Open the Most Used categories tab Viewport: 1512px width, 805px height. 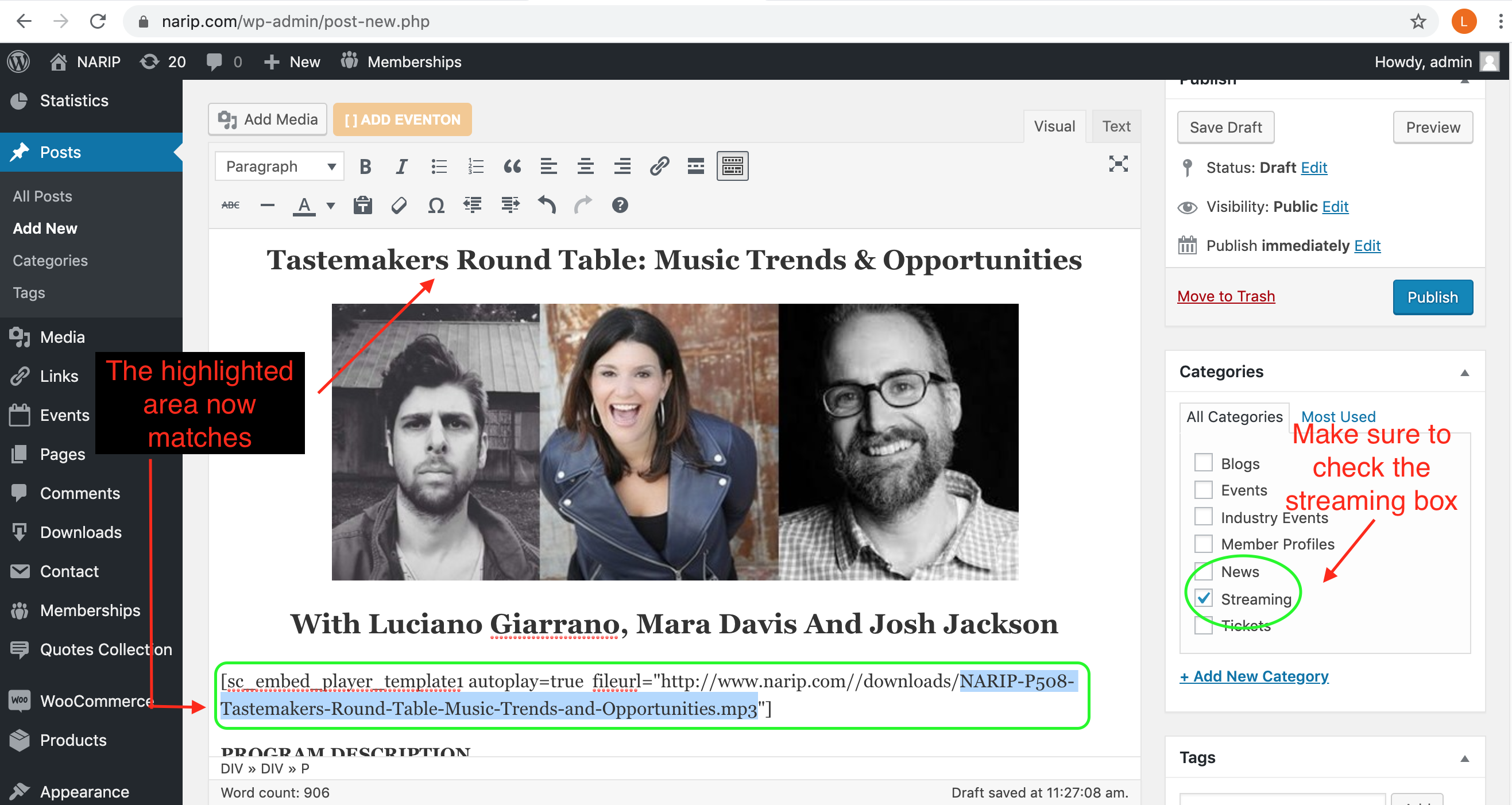point(1337,417)
